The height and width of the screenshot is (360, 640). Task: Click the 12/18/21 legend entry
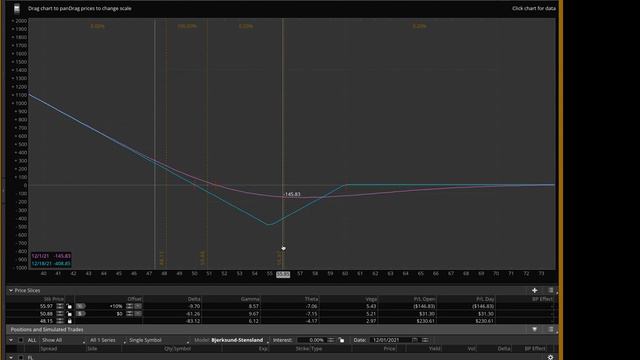(51, 264)
